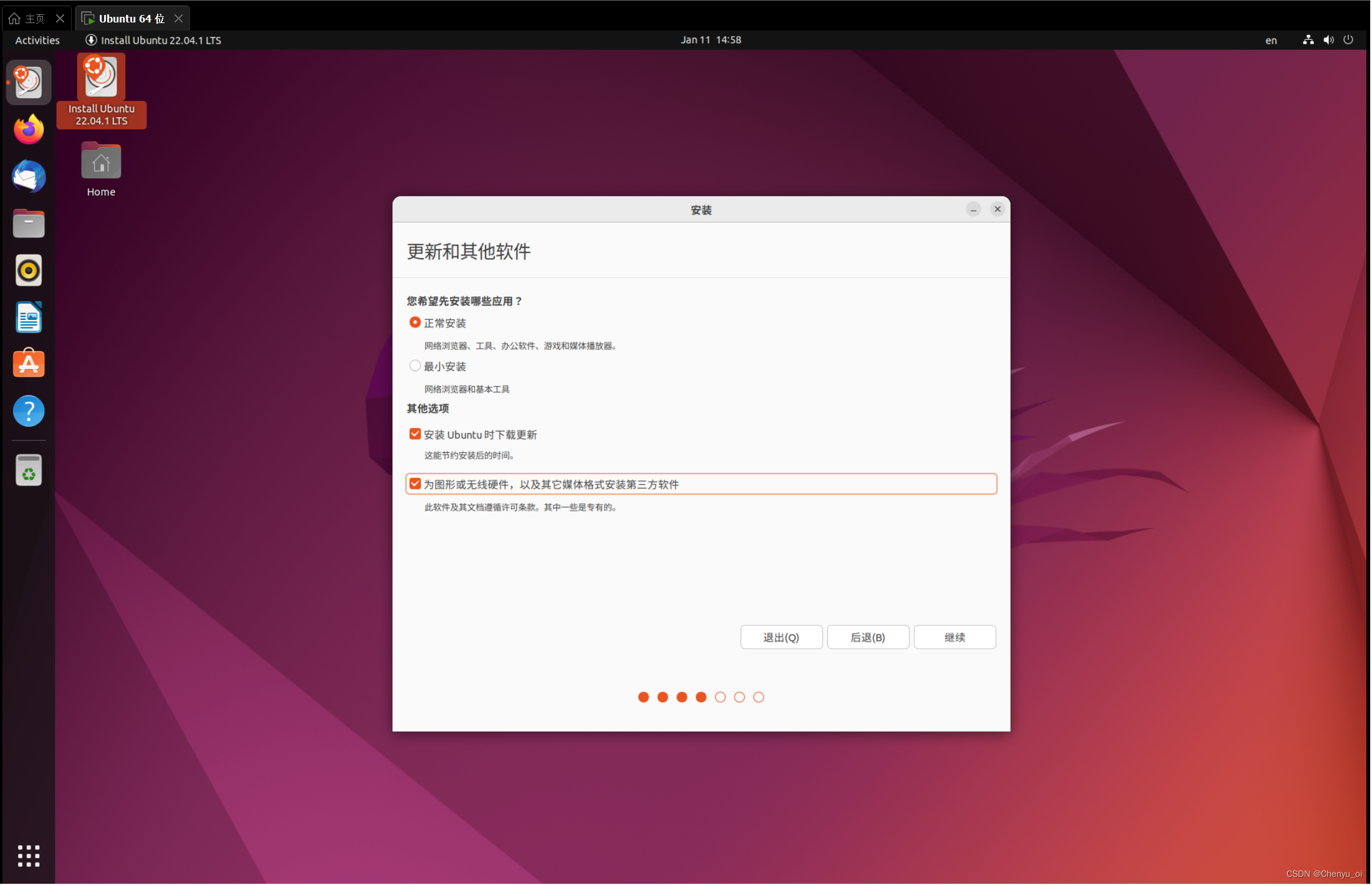Open 'en' input language menu
This screenshot has height=885, width=1372.
pyautogui.click(x=1272, y=41)
